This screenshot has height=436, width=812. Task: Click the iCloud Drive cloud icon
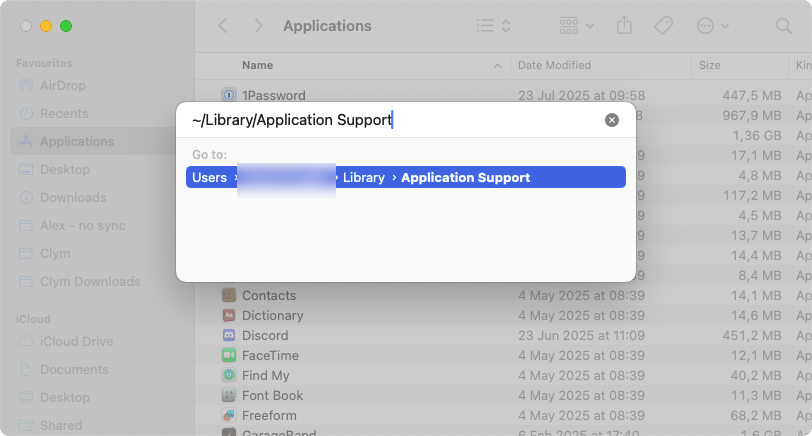(26, 341)
